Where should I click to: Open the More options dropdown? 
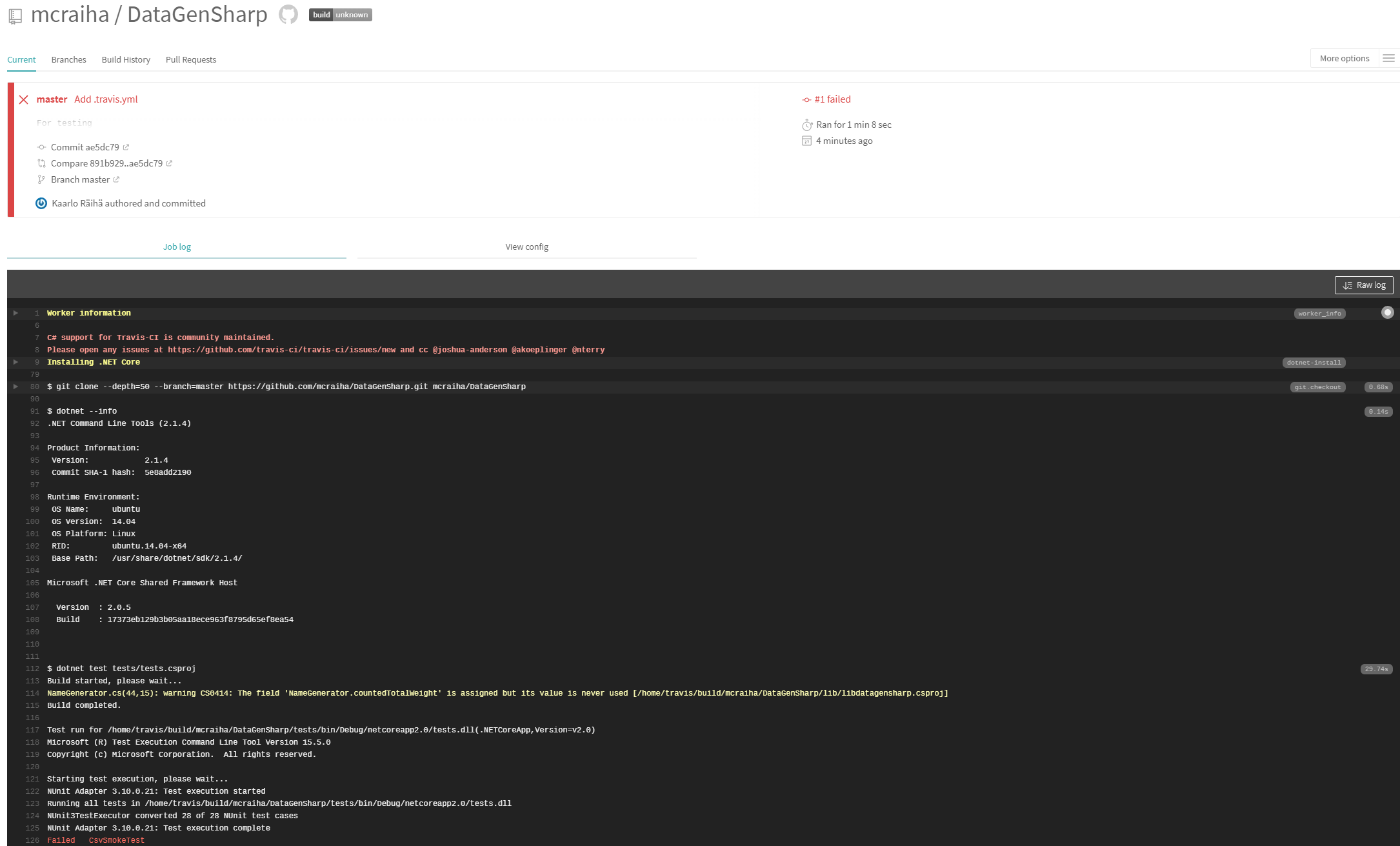[1344, 59]
